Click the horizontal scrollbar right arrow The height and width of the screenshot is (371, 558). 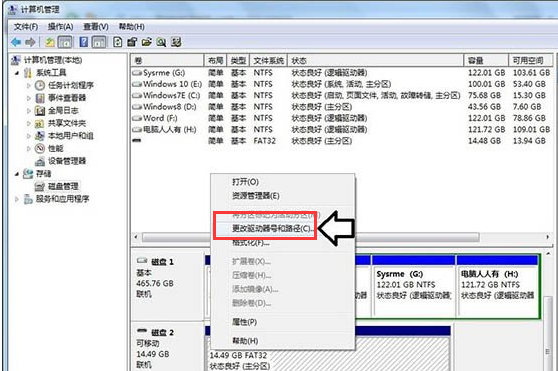[x=548, y=237]
